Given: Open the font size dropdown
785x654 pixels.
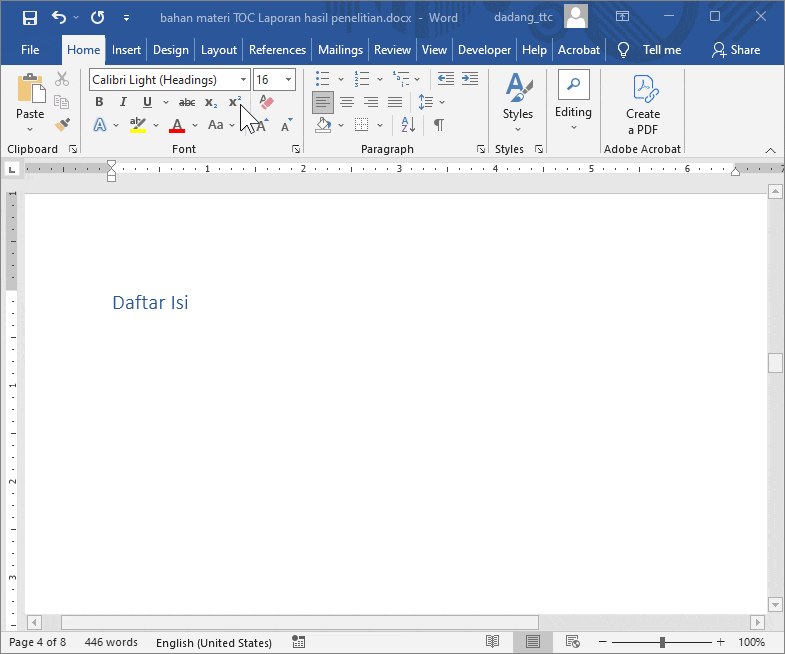Looking at the screenshot, I should coord(289,80).
